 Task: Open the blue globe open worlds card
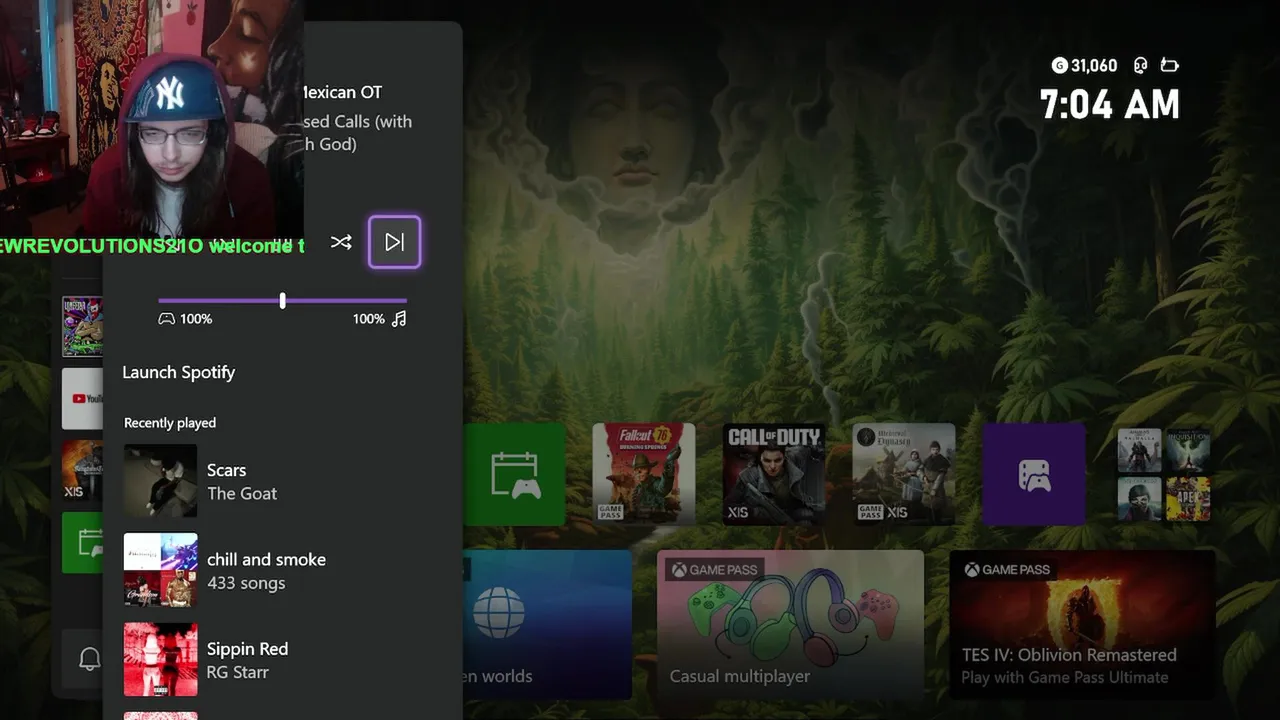(548, 625)
